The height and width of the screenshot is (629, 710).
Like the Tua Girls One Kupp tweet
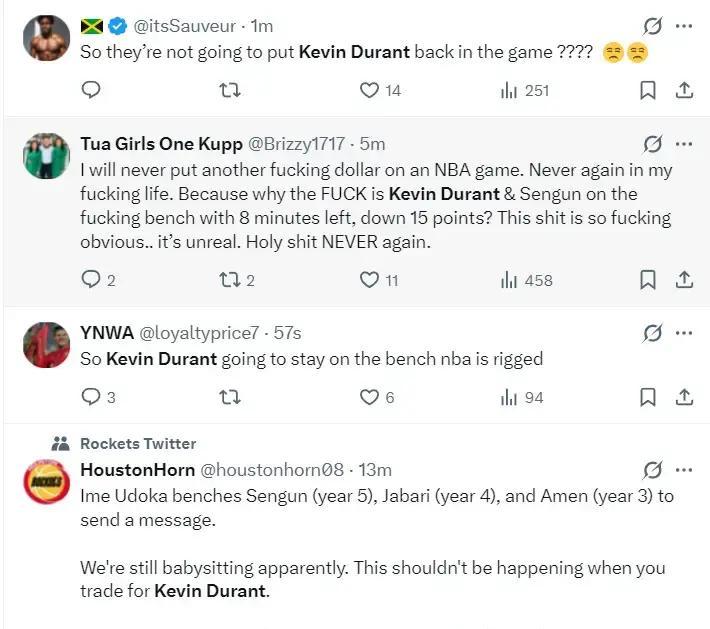(x=370, y=280)
